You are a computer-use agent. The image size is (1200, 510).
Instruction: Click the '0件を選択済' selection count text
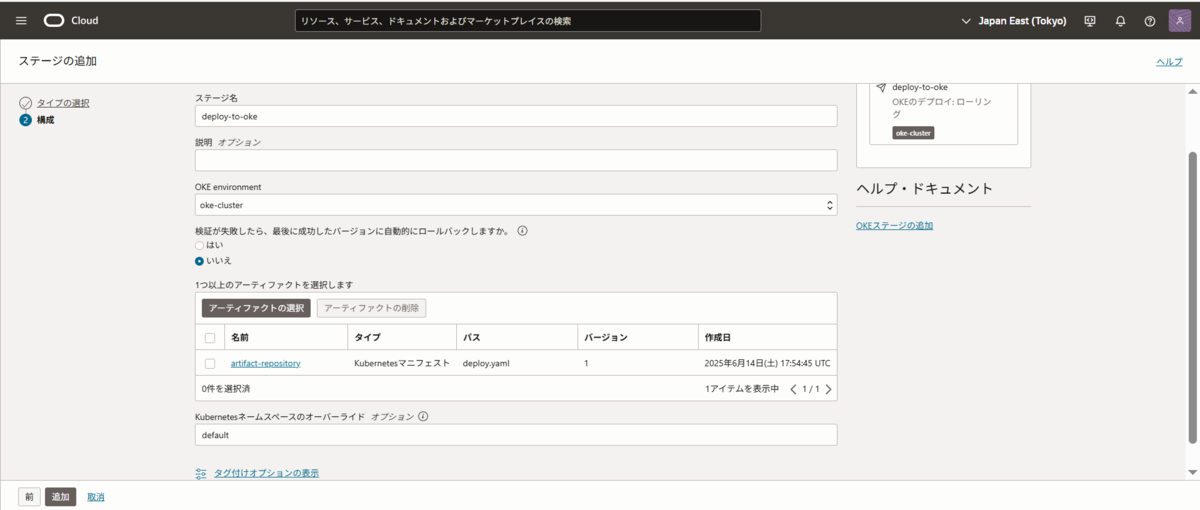226,389
